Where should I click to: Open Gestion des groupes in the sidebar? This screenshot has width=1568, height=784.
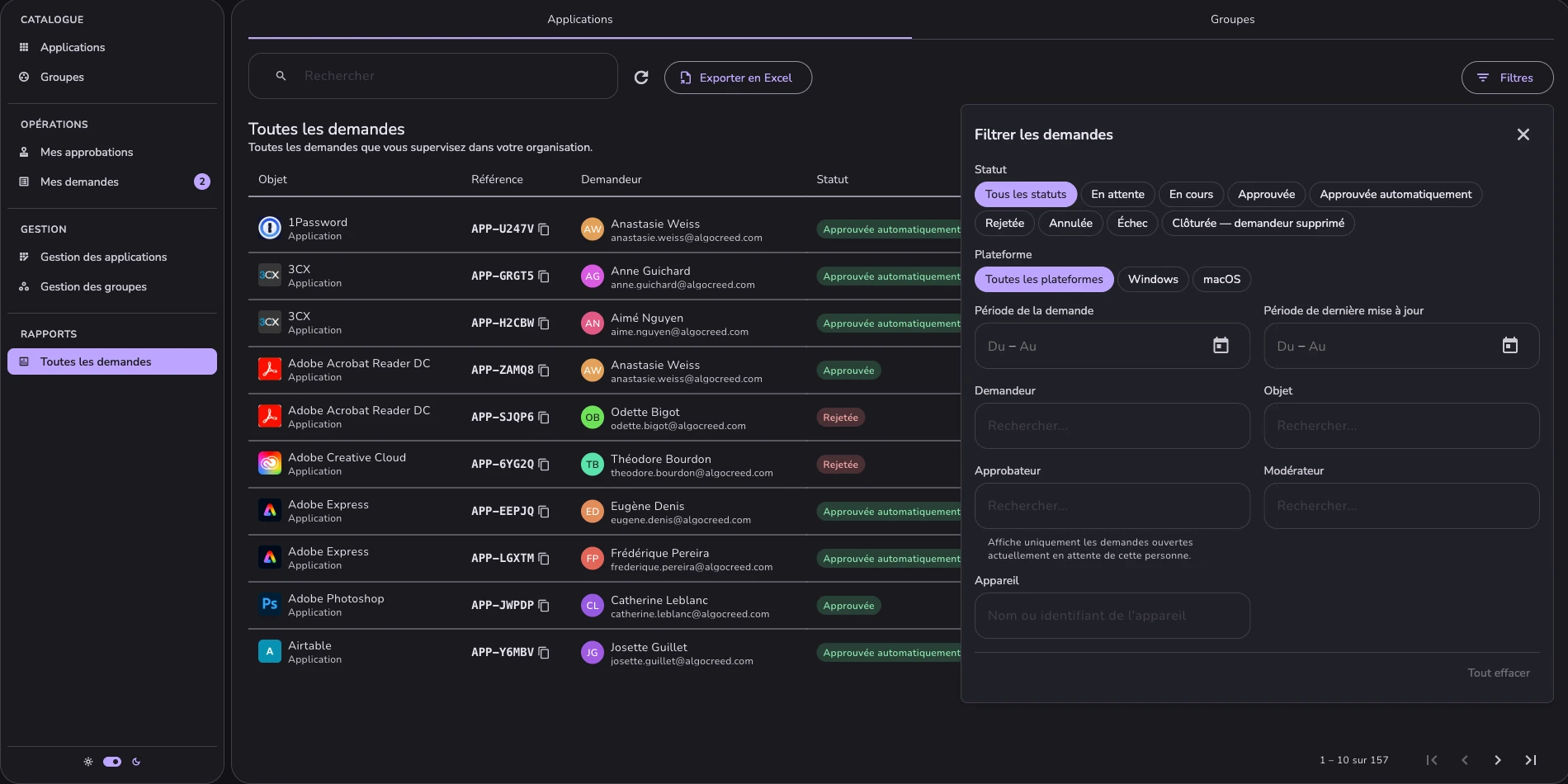[x=112, y=286]
